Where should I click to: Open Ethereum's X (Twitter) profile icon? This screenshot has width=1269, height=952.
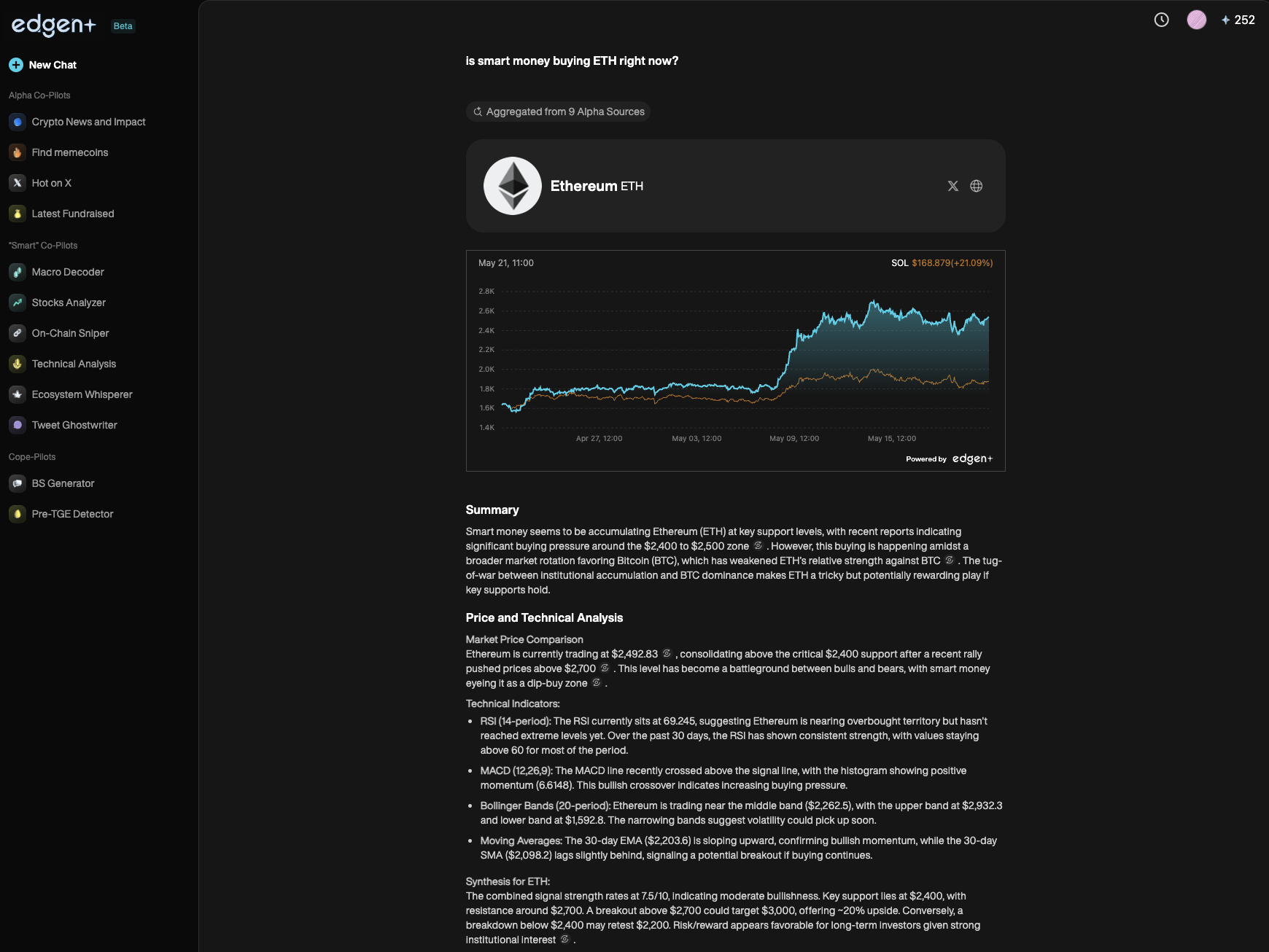click(x=952, y=186)
